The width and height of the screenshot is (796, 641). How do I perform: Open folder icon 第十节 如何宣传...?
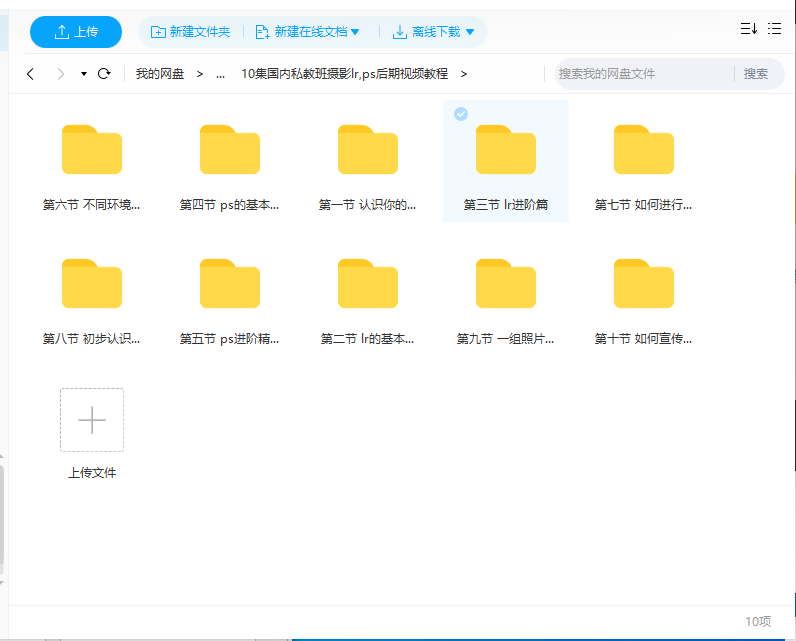pos(644,283)
